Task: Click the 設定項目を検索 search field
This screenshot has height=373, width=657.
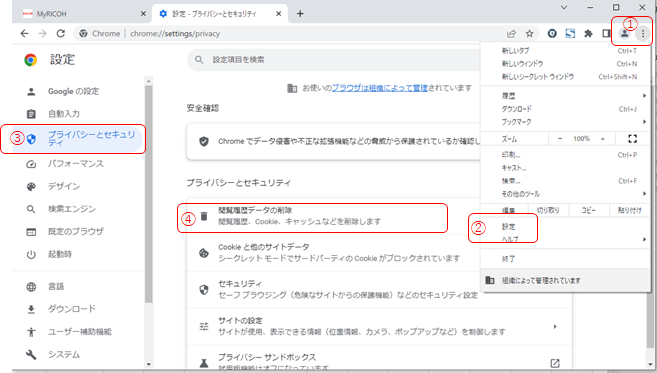Action: [x=334, y=60]
